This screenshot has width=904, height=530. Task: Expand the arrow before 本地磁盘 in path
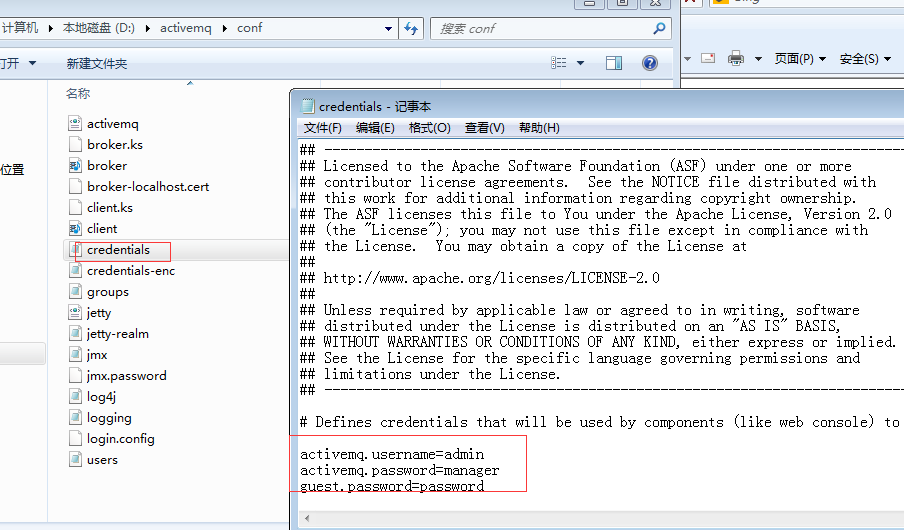click(x=51, y=28)
